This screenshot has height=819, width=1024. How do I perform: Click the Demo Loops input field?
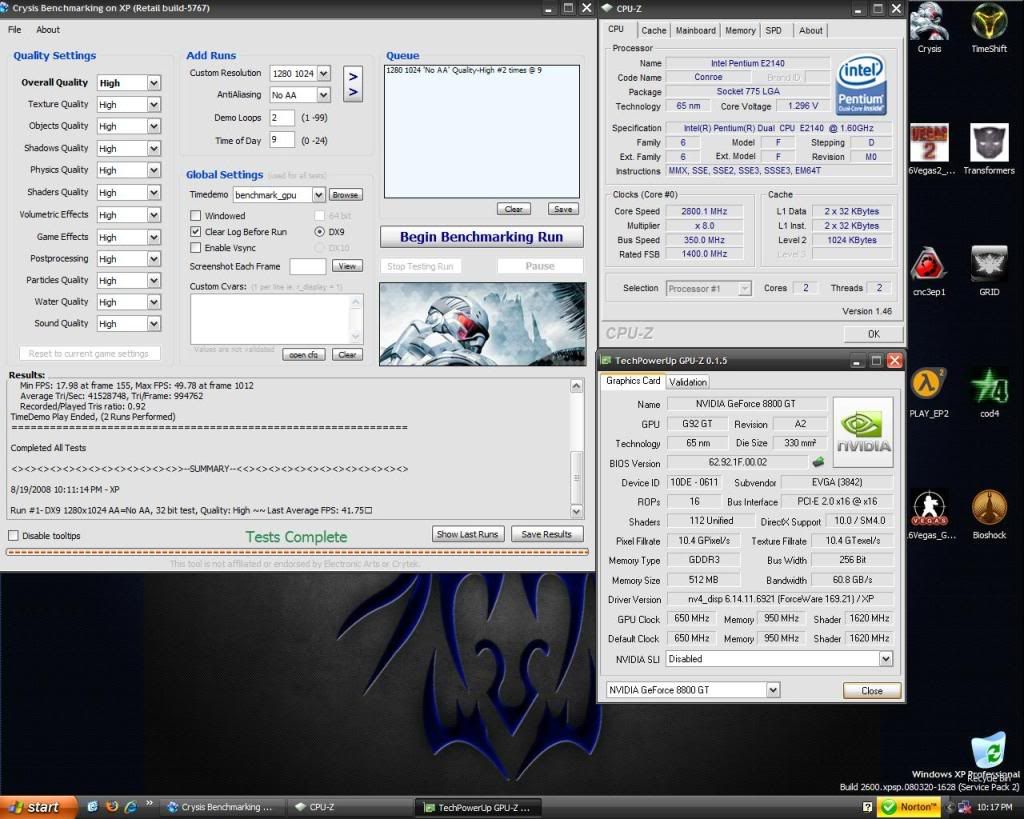coord(282,118)
